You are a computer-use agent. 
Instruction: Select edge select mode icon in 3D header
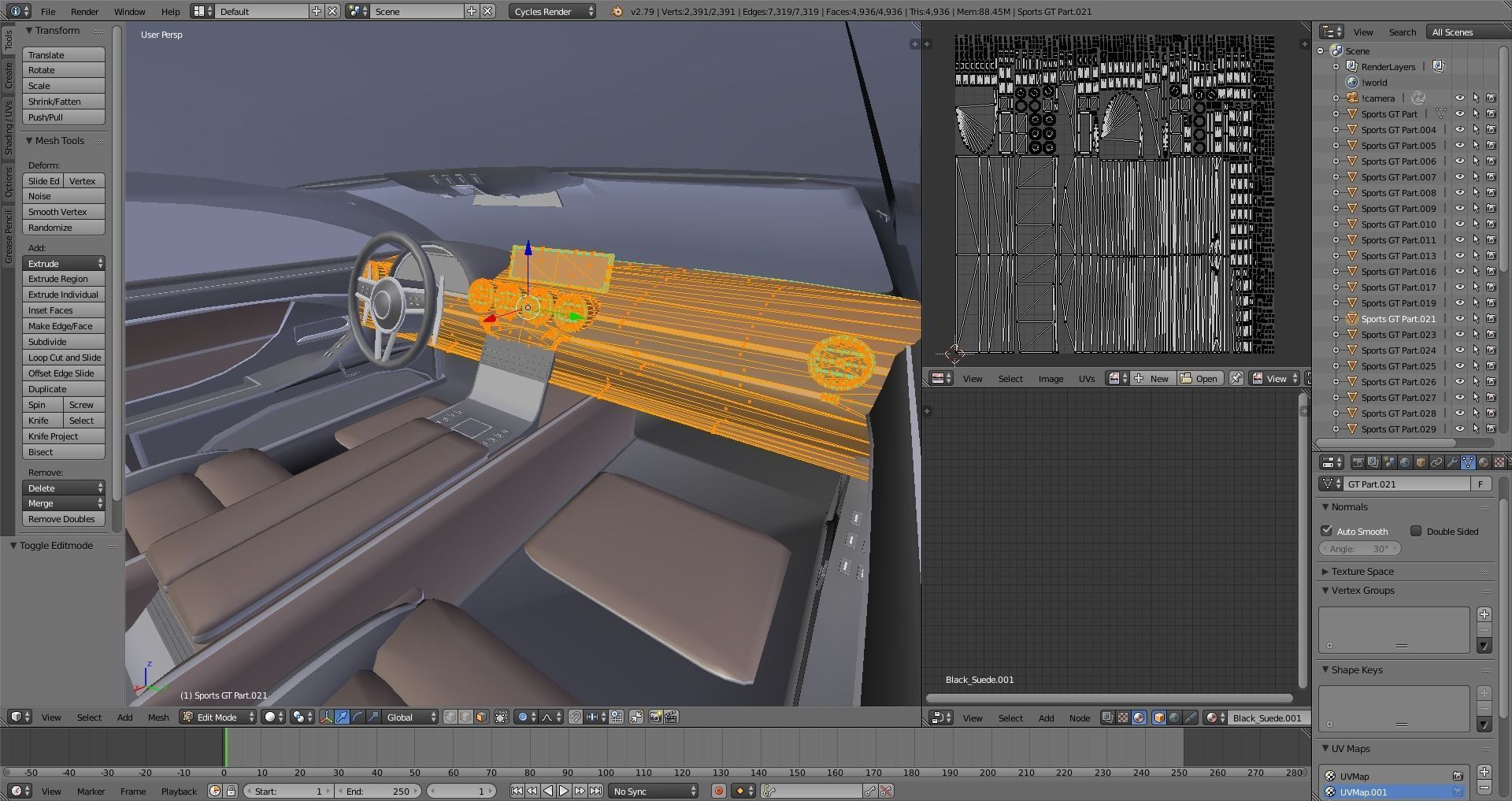pos(465,717)
